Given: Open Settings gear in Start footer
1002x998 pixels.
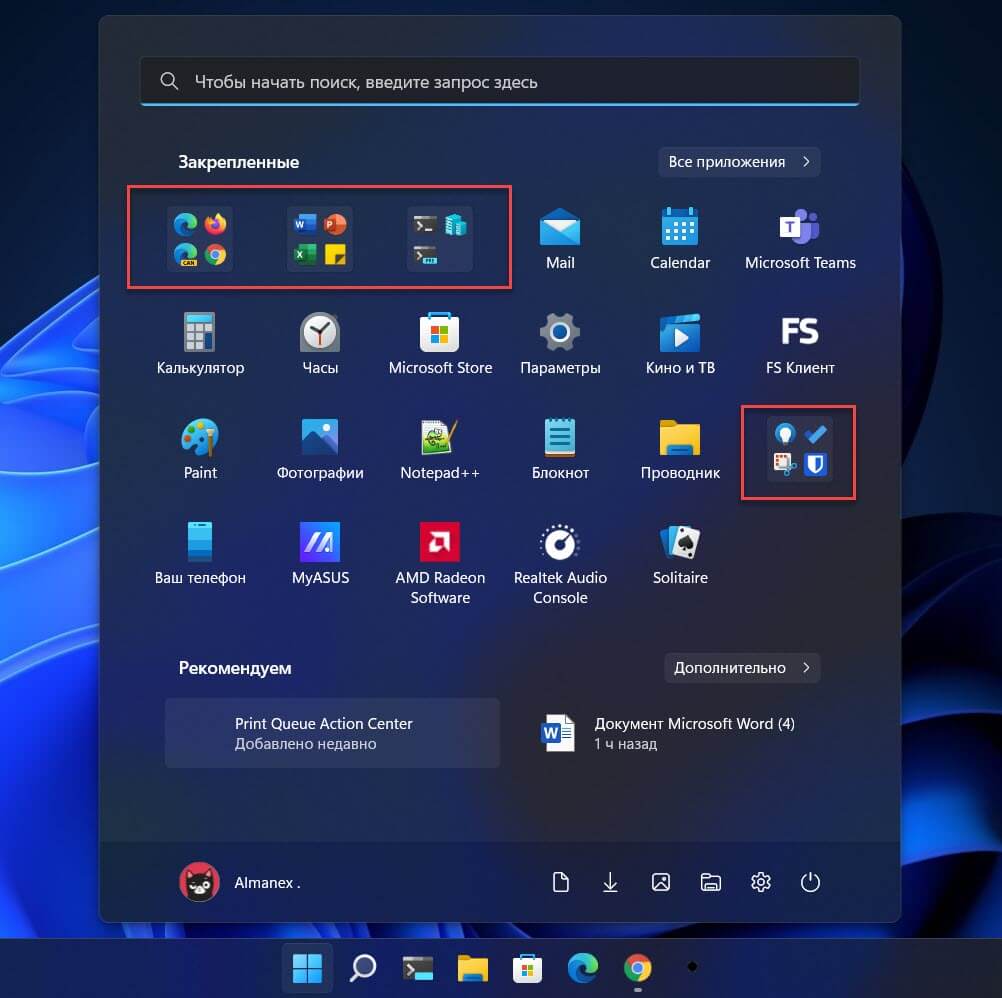Looking at the screenshot, I should [760, 882].
